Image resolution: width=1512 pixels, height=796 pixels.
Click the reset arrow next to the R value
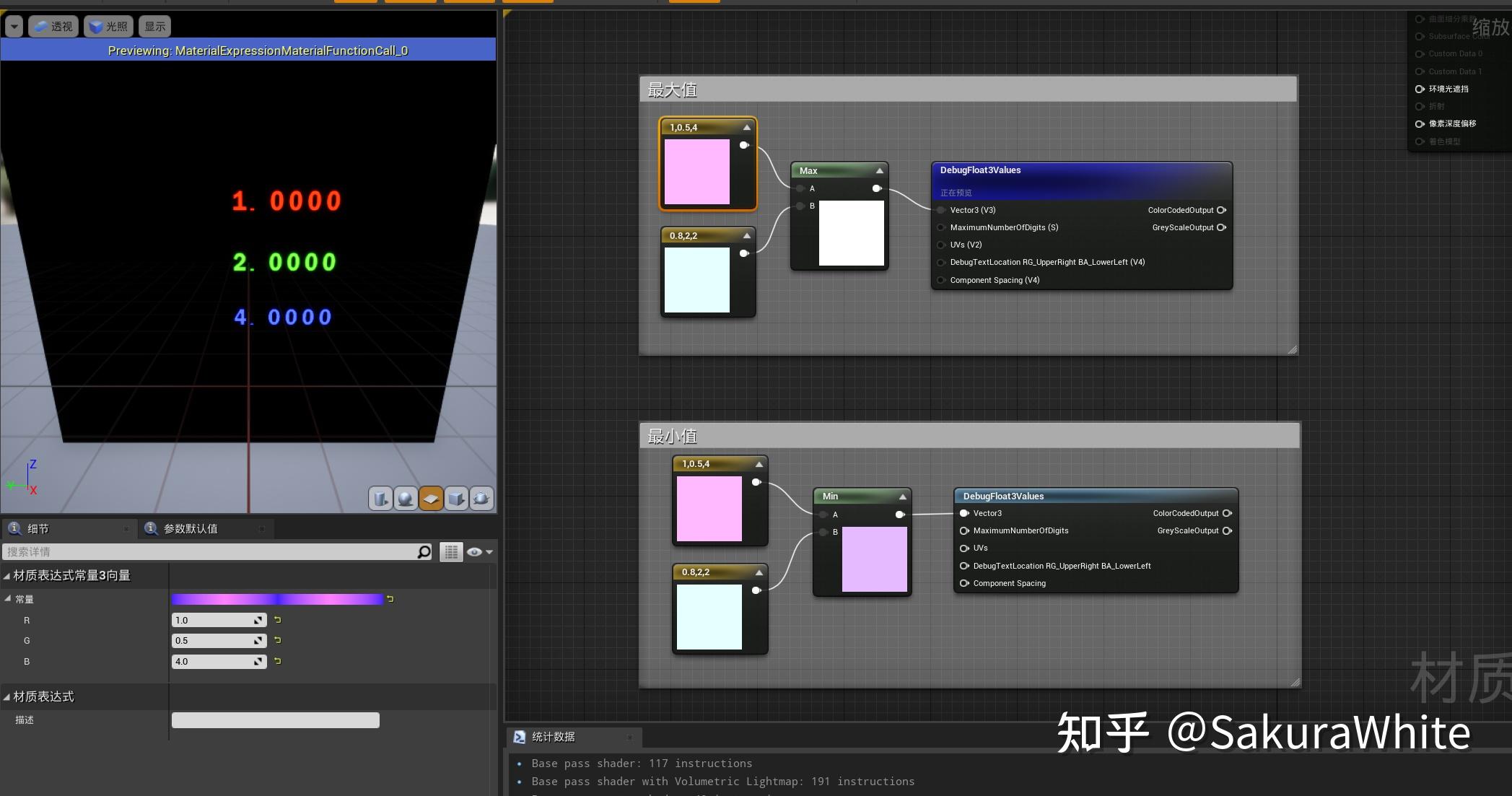pos(277,620)
